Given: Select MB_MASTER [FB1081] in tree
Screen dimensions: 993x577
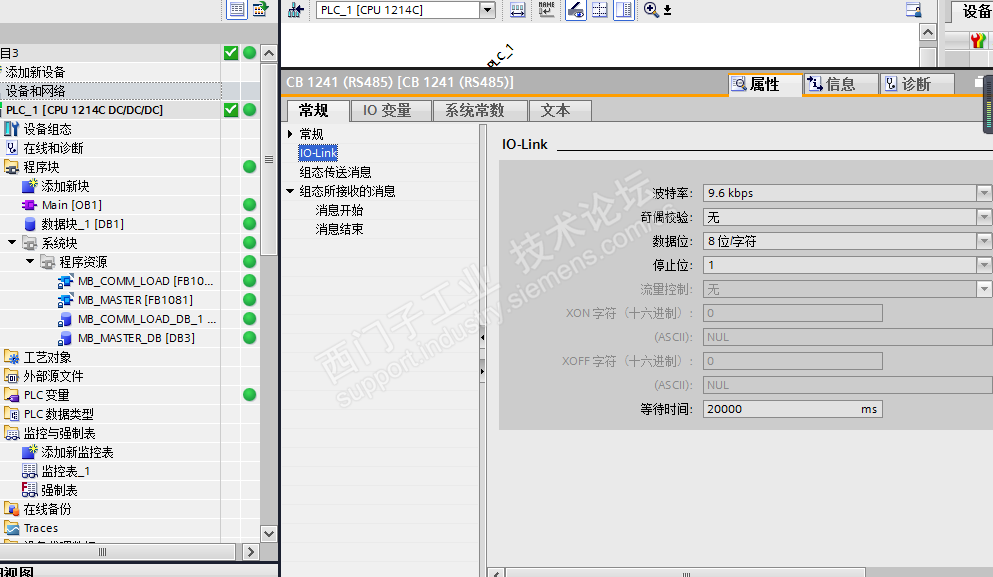Looking at the screenshot, I should [135, 300].
